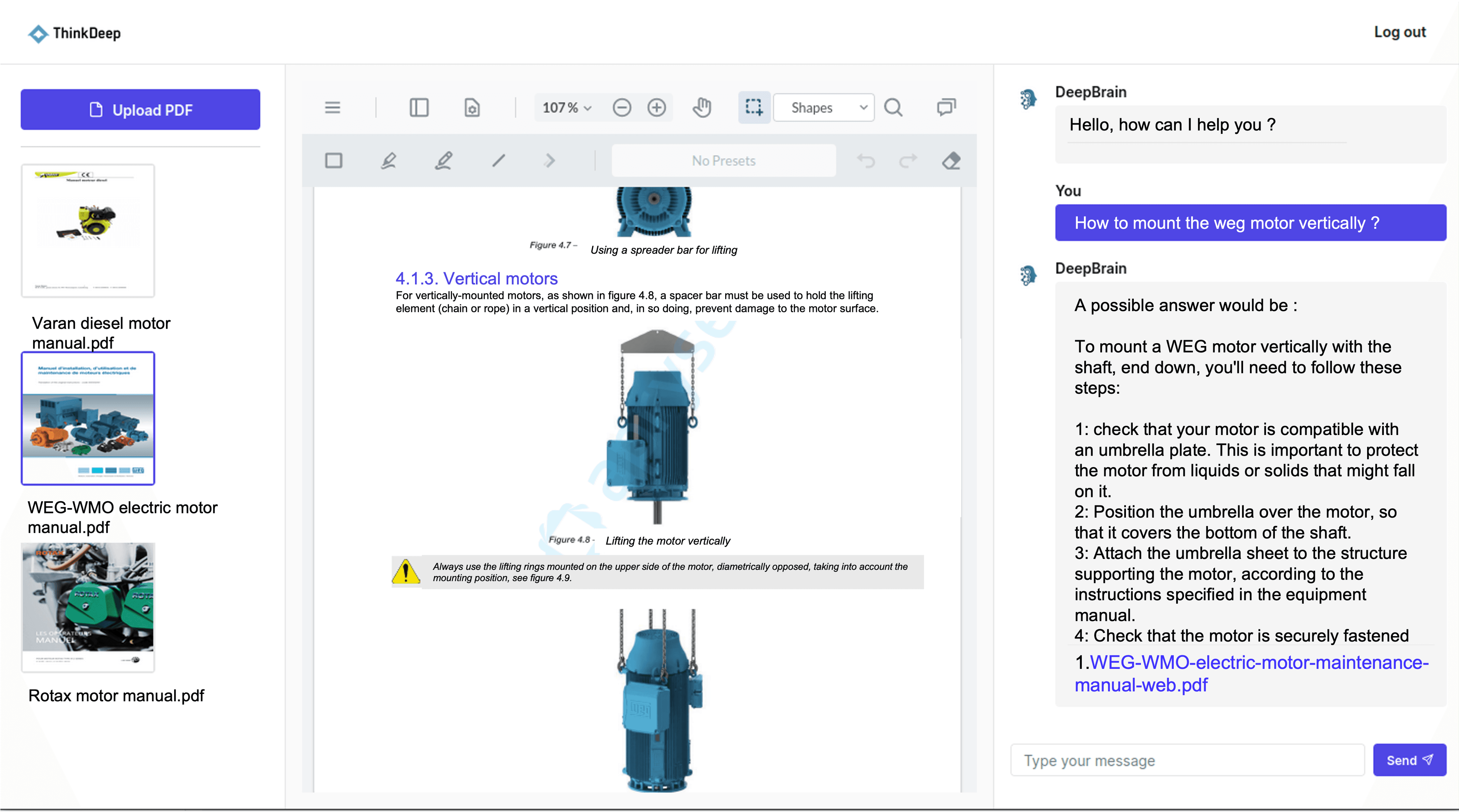
Task: Select the freehand highlighter tool
Action: (388, 161)
